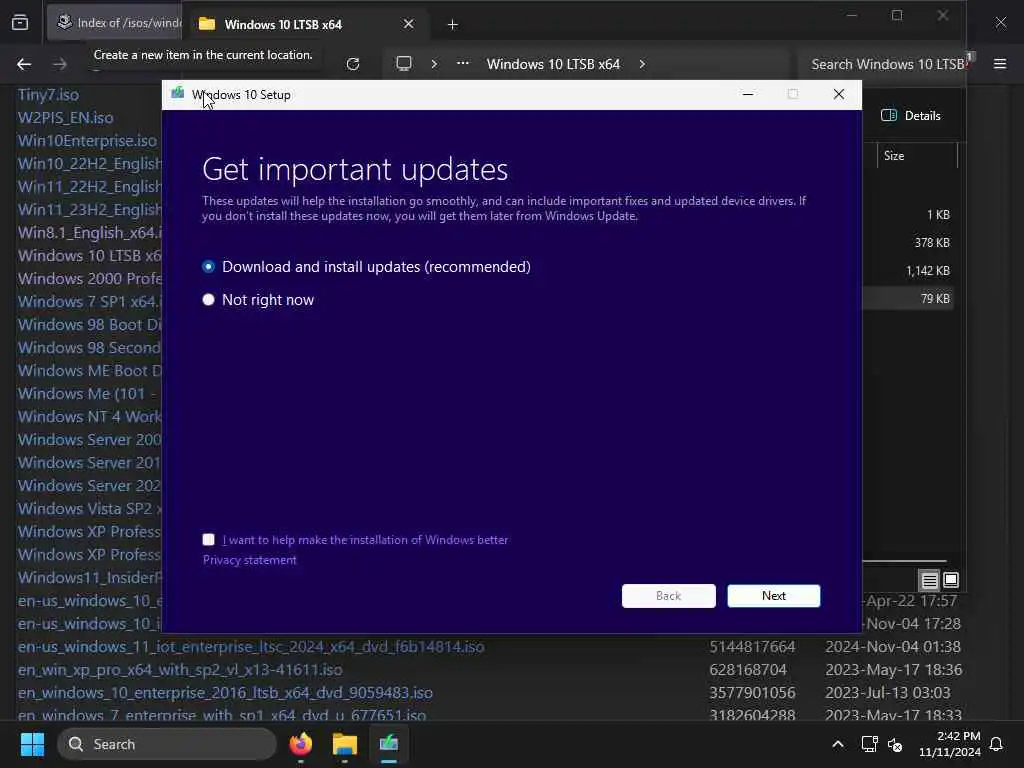The image size is (1024, 768).
Task: Open en_win_xp_pro_x64_with_sp2 iso link
Action: [180, 669]
